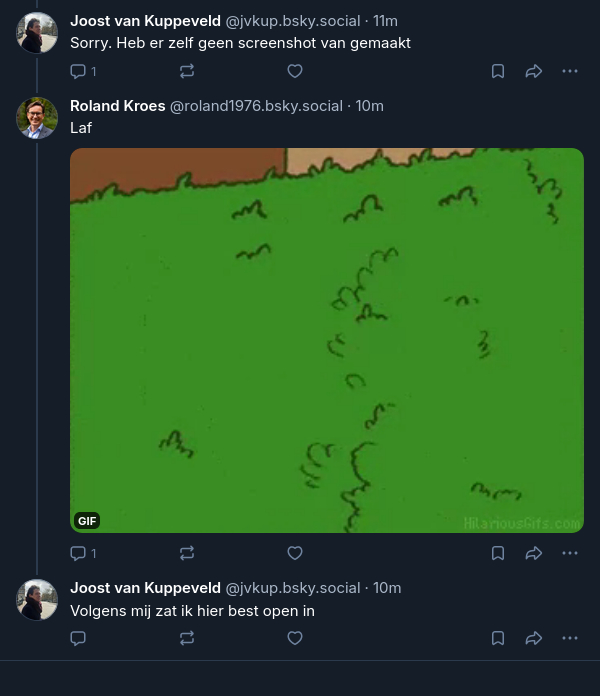This screenshot has height=696, width=600.
Task: Play the green bushes GIF
Action: 327,340
